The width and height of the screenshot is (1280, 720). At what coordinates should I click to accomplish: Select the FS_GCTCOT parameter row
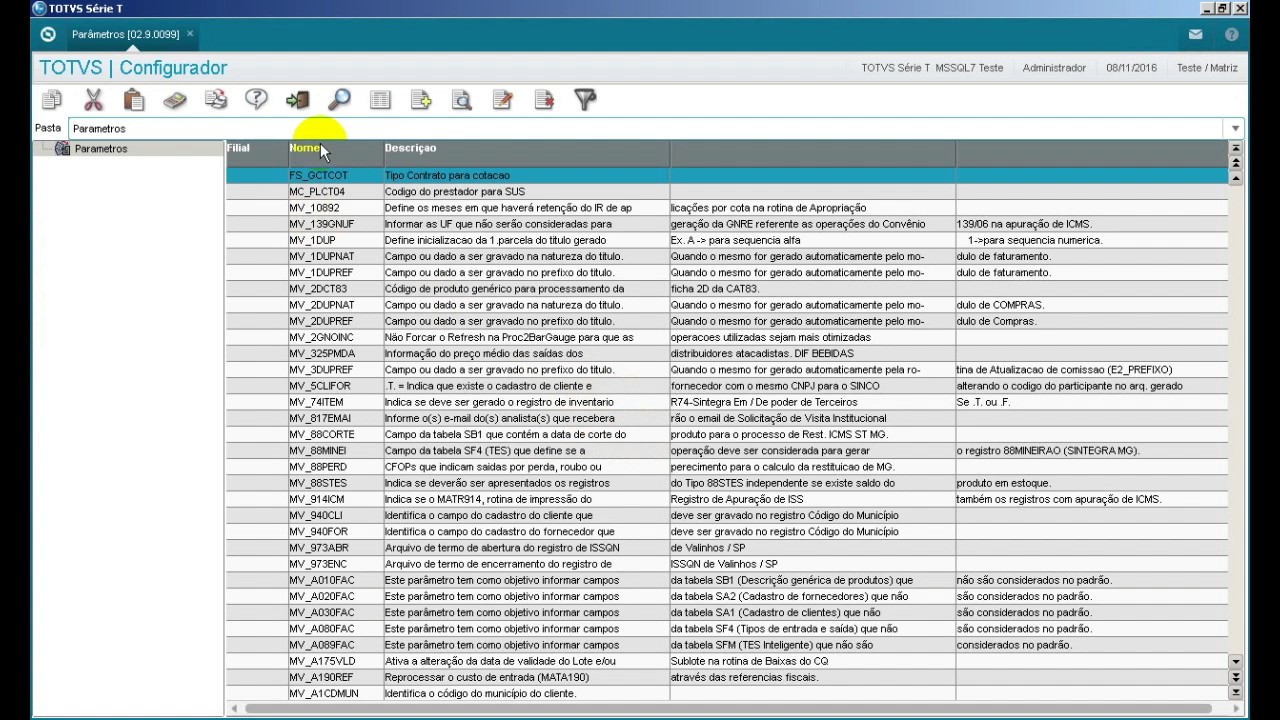tap(727, 175)
